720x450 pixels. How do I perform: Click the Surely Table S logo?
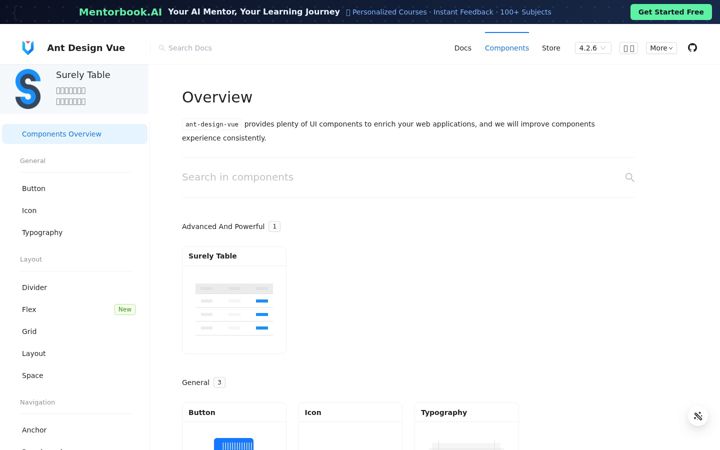click(x=28, y=89)
